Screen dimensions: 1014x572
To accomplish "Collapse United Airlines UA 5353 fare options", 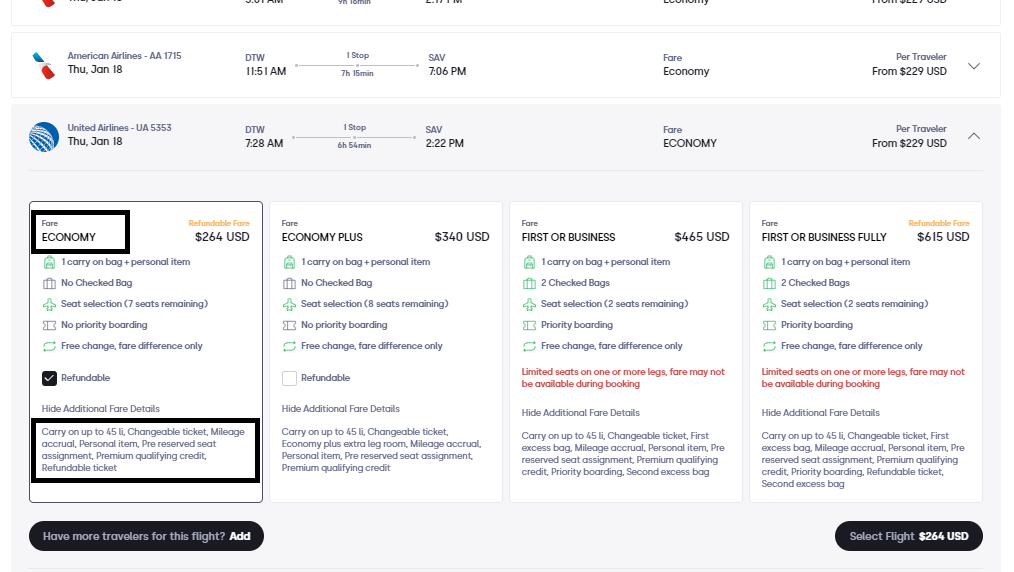I will pos(974,136).
